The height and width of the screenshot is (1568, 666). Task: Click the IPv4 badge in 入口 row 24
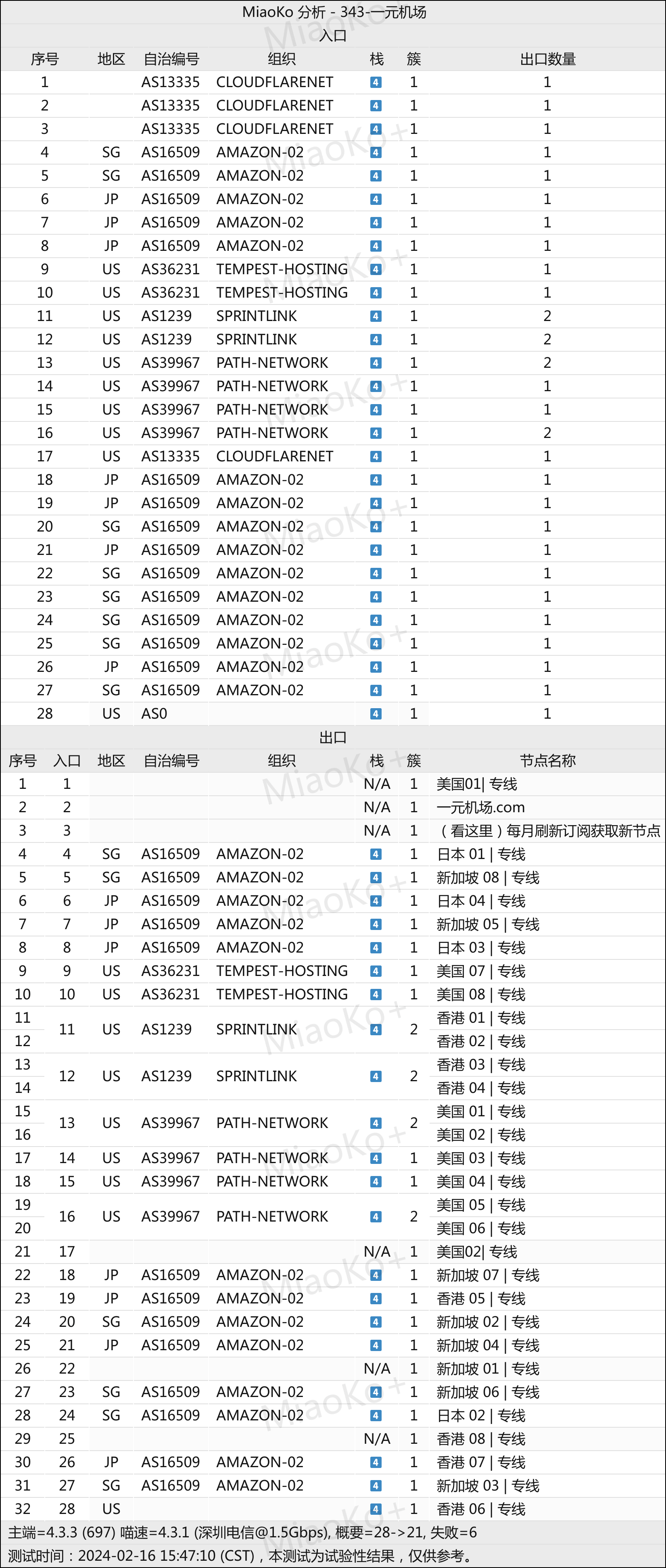(x=376, y=620)
